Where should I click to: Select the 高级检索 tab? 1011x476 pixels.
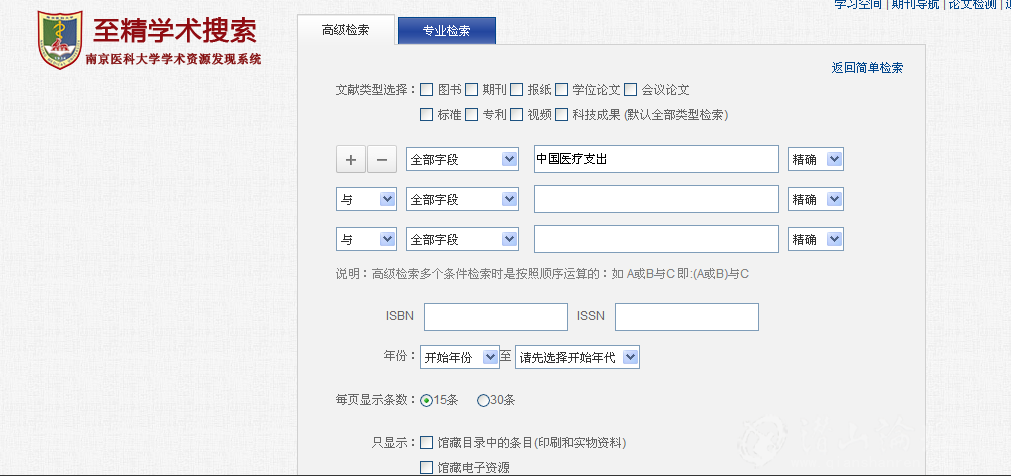(345, 30)
